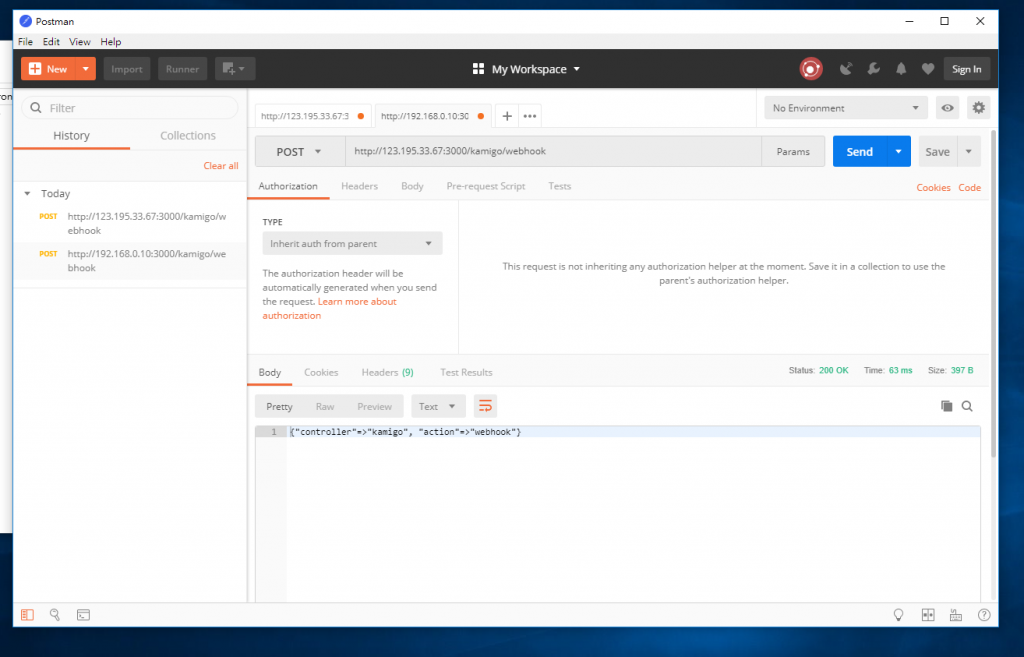
Task: Click the sync status icon in header
Action: (x=810, y=69)
